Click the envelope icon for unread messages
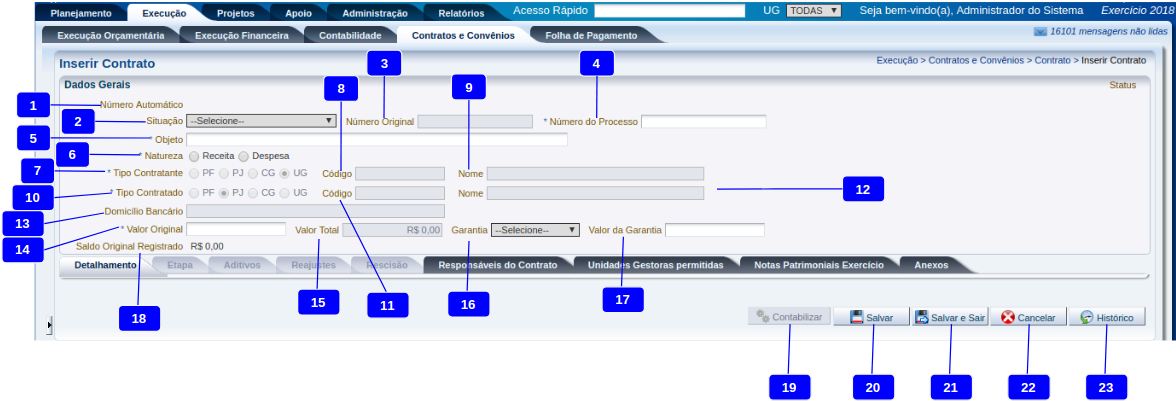 tap(1040, 32)
